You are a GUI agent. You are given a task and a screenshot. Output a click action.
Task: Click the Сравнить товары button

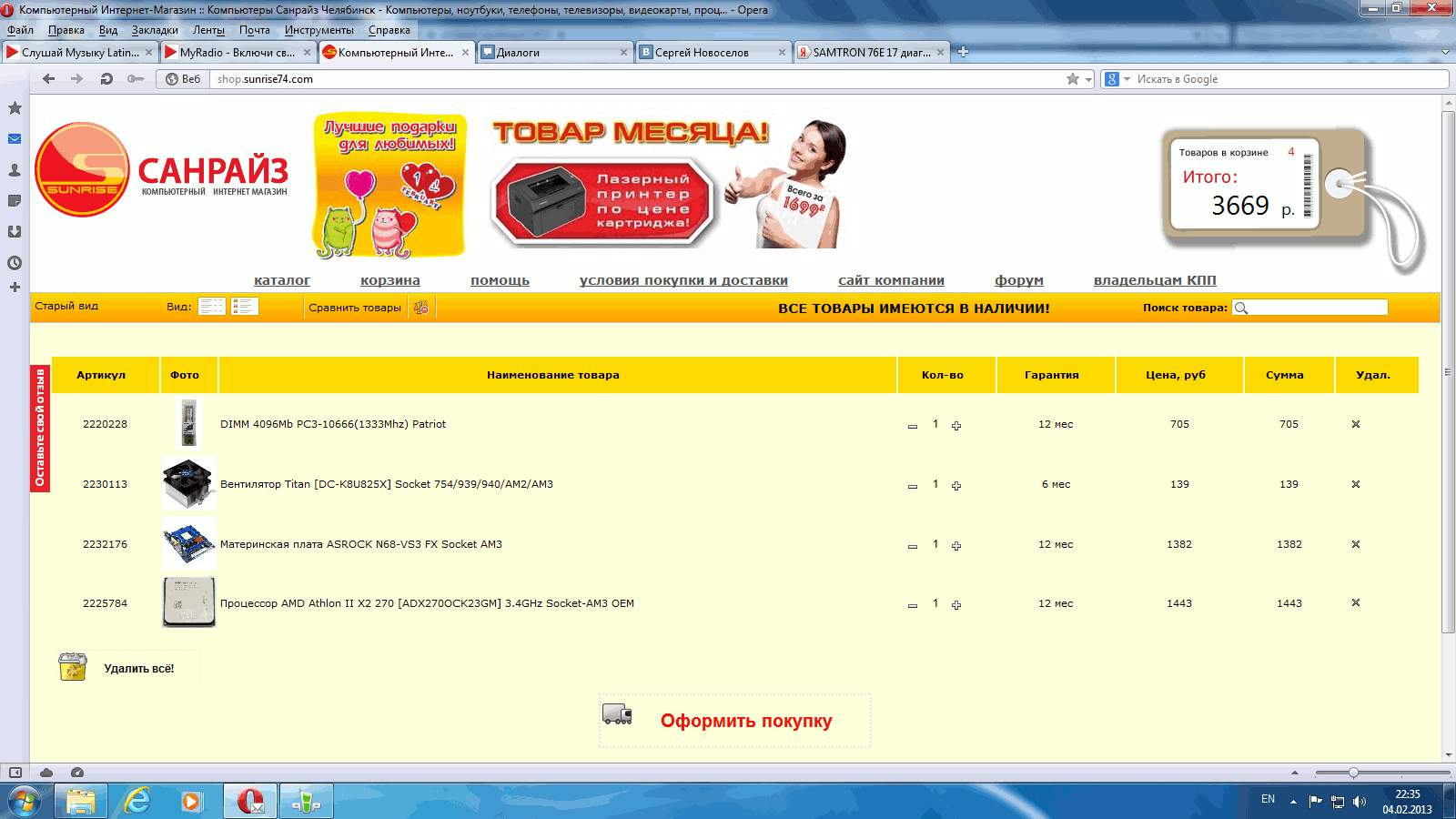pos(355,308)
